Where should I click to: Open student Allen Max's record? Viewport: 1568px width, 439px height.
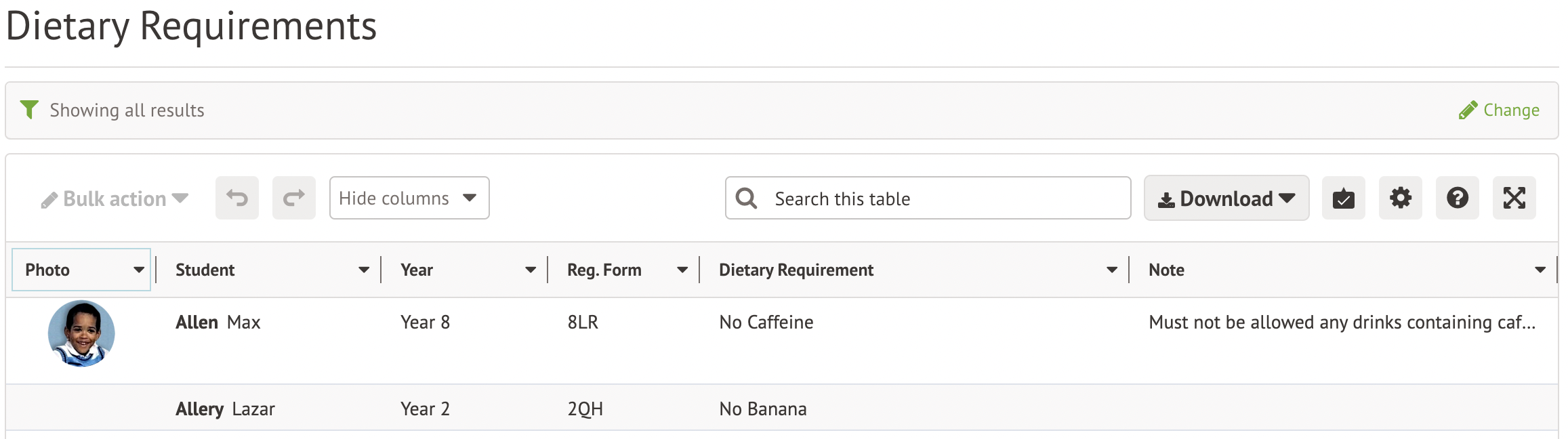coord(218,322)
